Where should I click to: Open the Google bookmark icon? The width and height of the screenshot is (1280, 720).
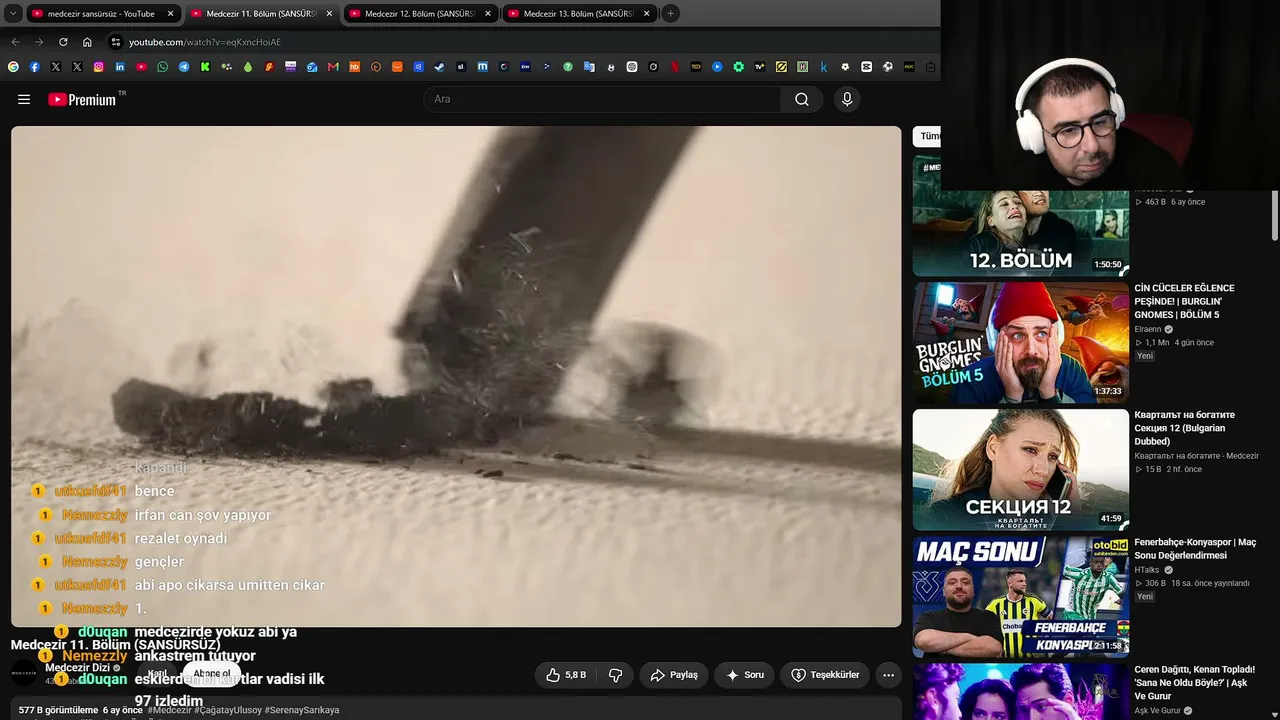point(13,67)
